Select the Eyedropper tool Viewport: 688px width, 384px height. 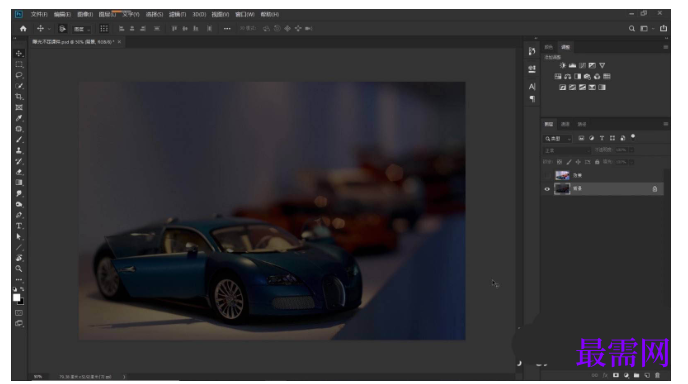19,118
